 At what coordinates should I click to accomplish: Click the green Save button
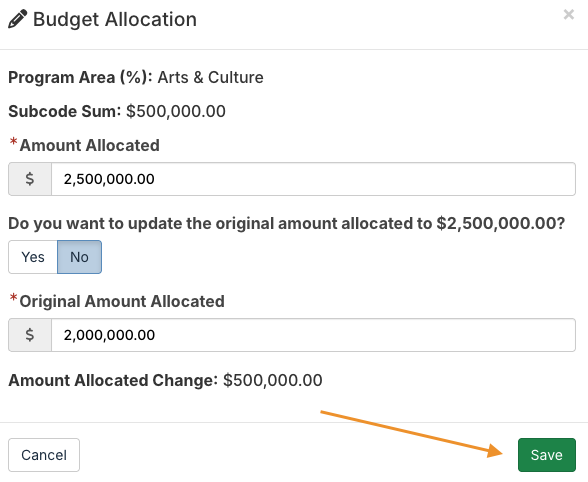[547, 455]
